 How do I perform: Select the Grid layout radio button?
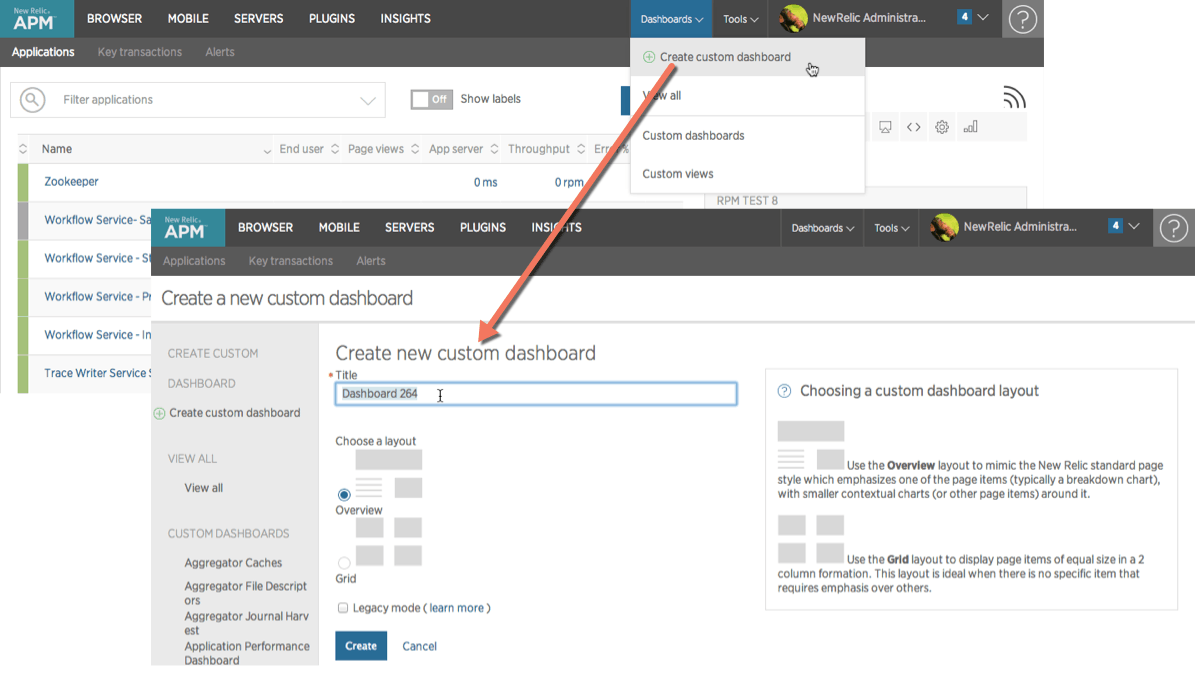(344, 563)
